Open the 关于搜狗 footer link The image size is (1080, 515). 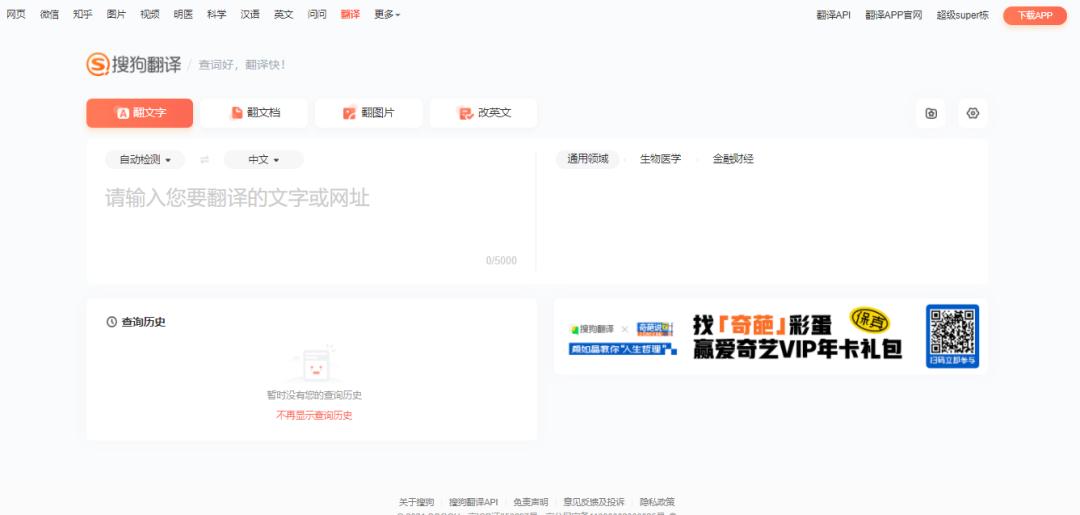click(417, 502)
